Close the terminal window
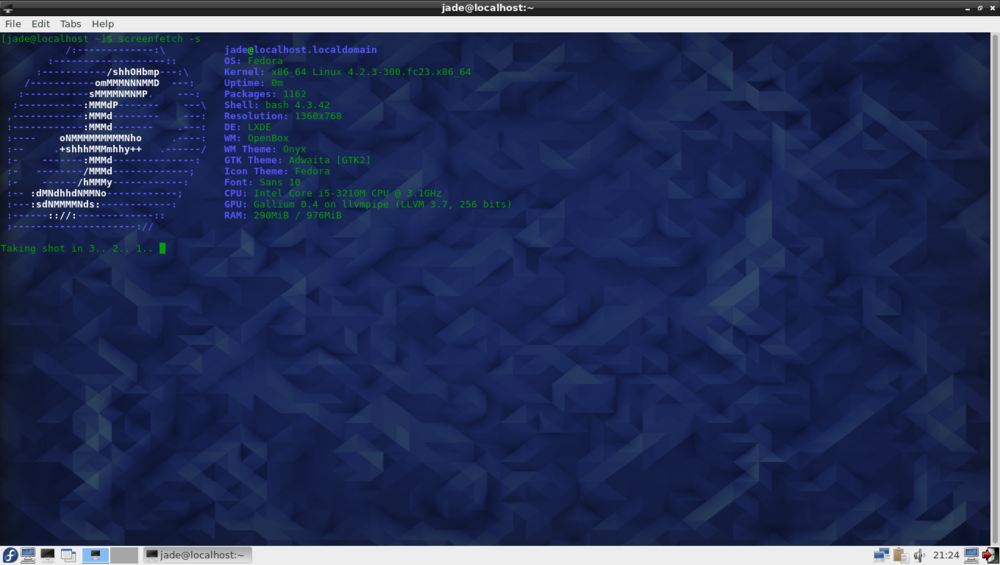The height and width of the screenshot is (565, 1000). (x=992, y=8)
